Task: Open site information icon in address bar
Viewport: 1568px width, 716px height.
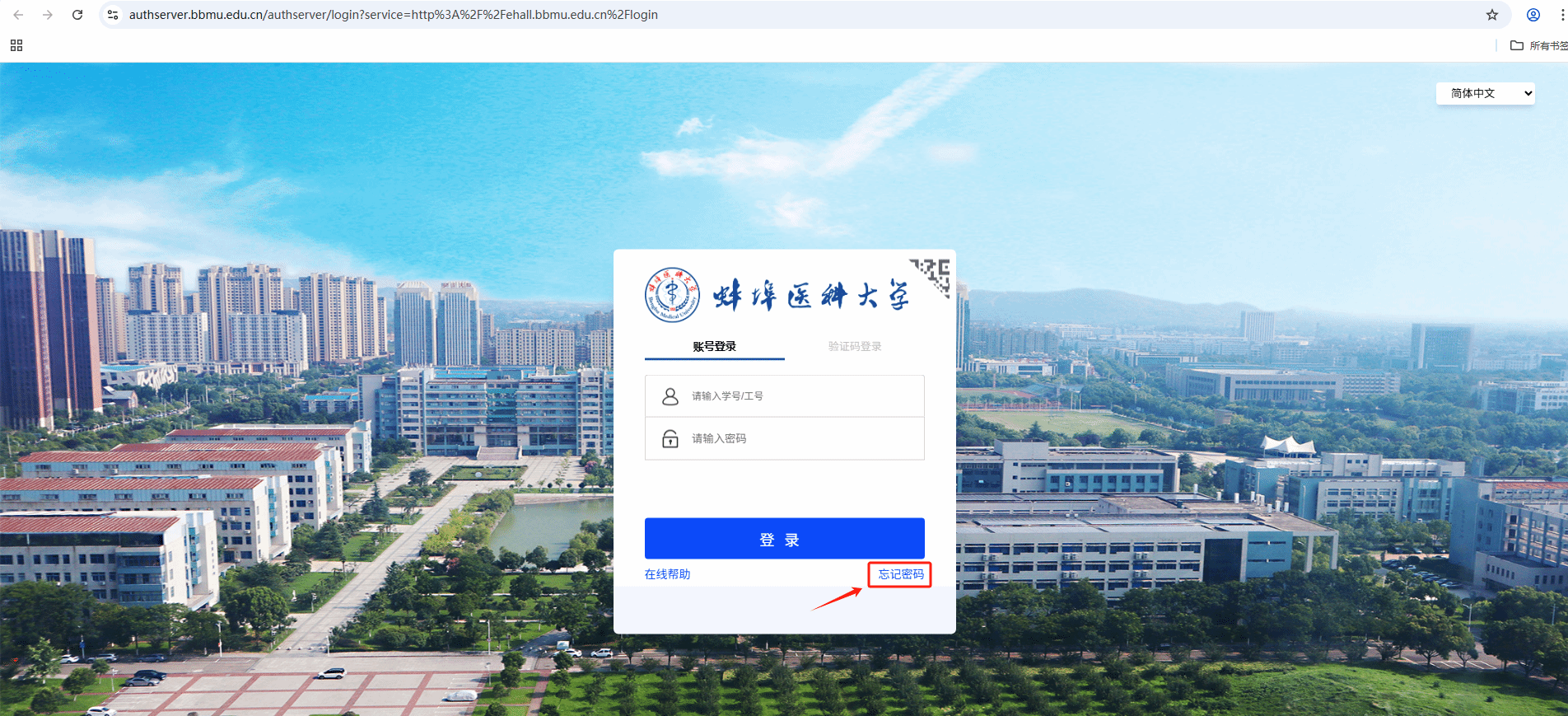Action: [x=113, y=15]
